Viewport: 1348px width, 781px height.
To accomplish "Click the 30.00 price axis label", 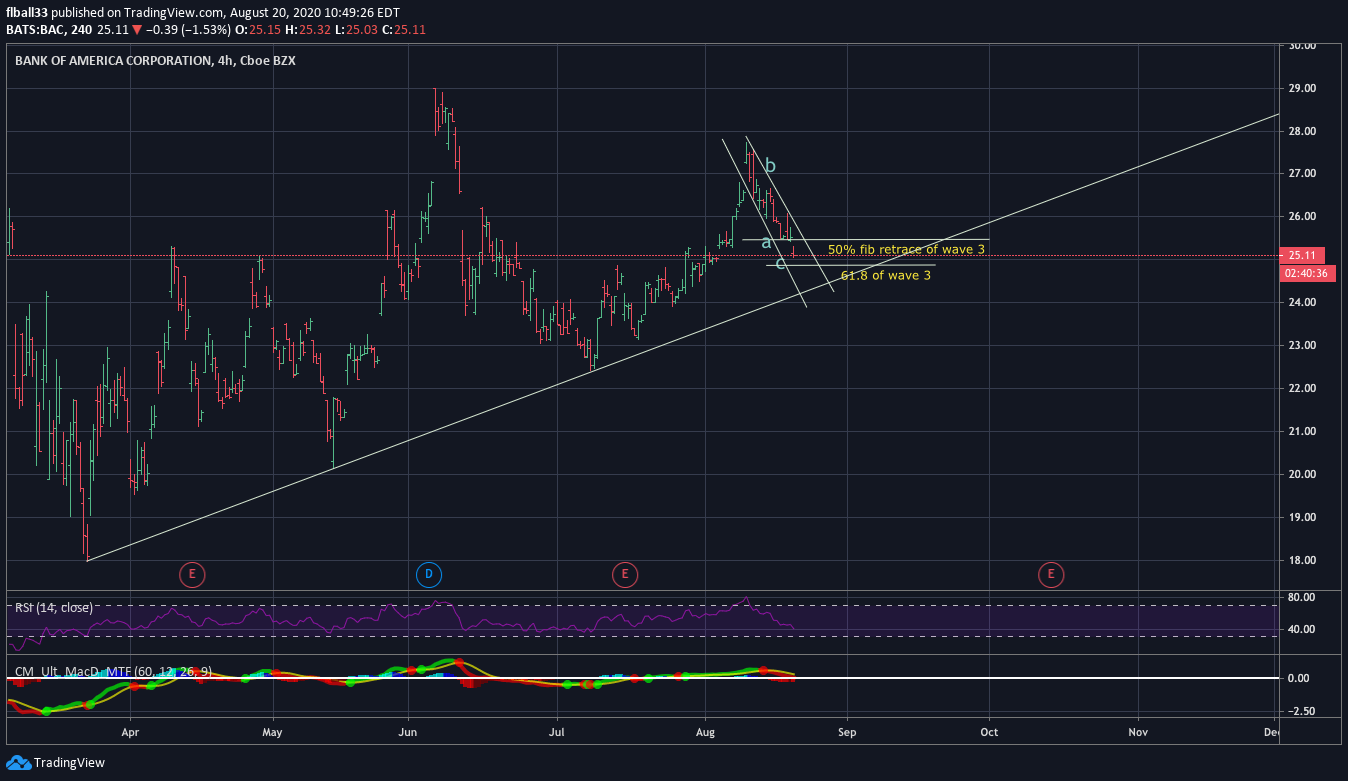I will (1301, 45).
